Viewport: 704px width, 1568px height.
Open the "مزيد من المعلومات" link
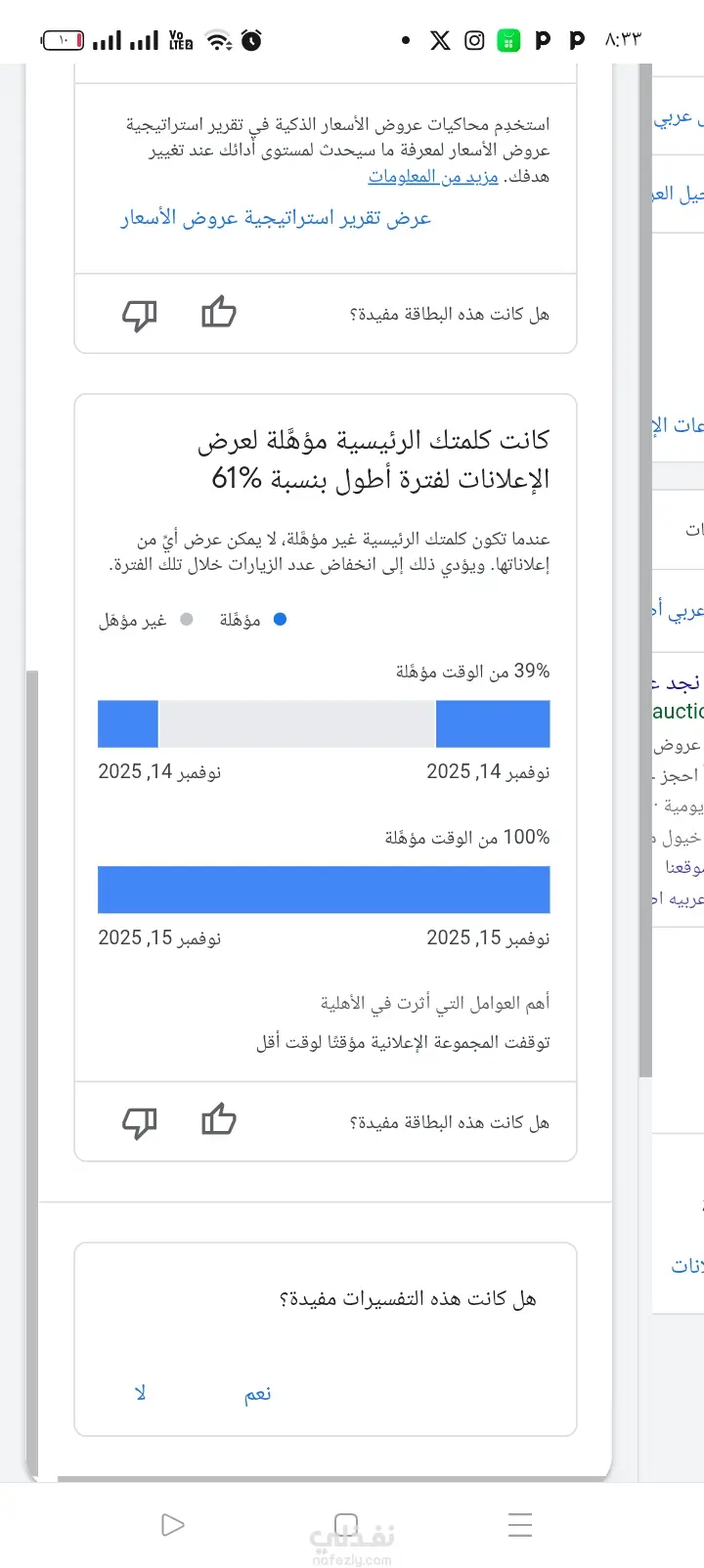(433, 177)
